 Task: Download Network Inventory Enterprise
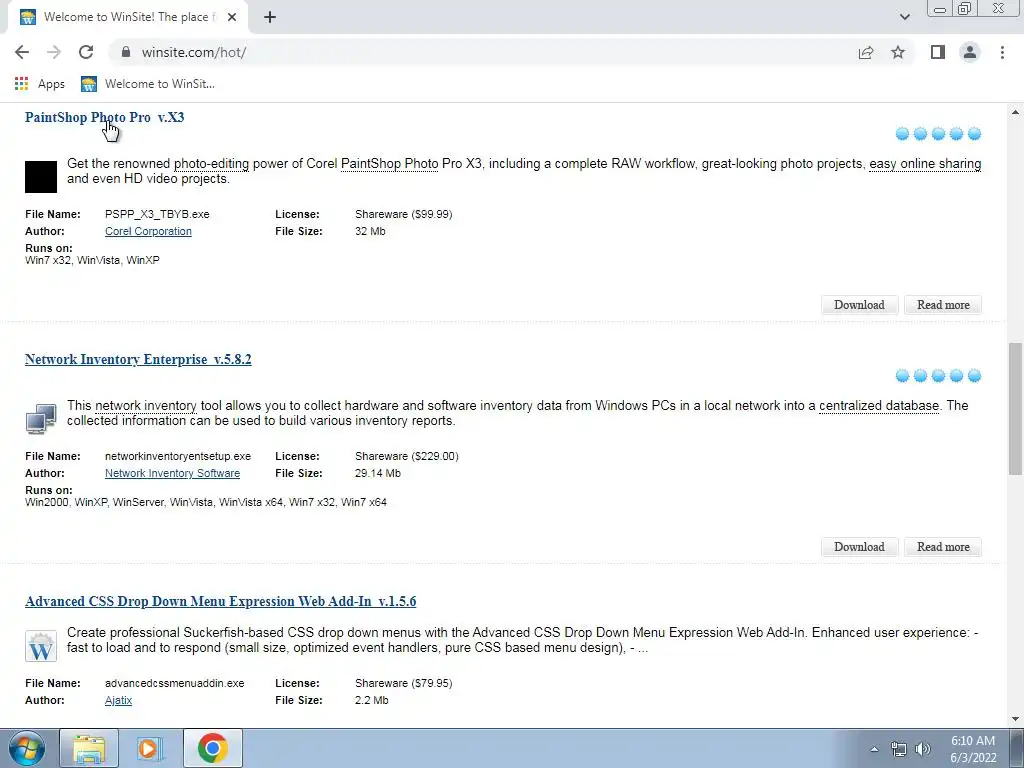pos(859,547)
